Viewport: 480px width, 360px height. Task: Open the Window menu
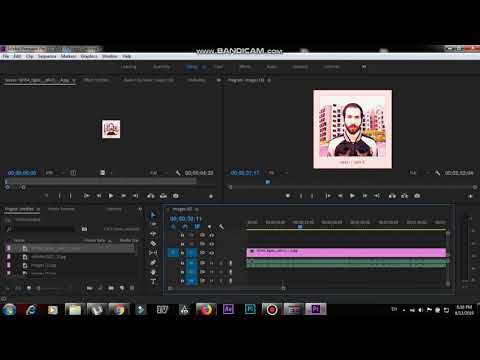pos(110,56)
